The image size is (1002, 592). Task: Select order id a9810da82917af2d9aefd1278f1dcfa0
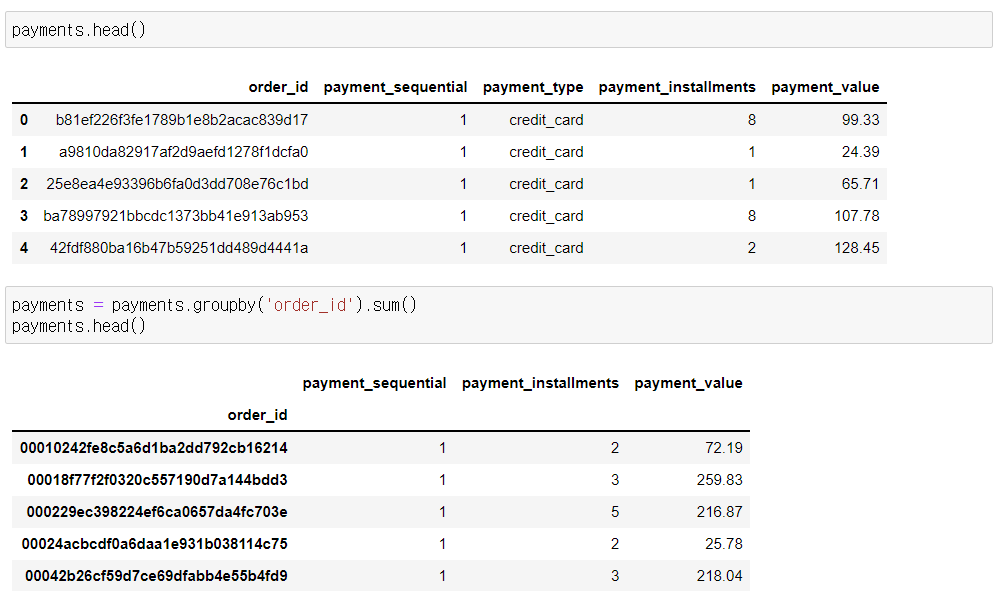pos(183,152)
